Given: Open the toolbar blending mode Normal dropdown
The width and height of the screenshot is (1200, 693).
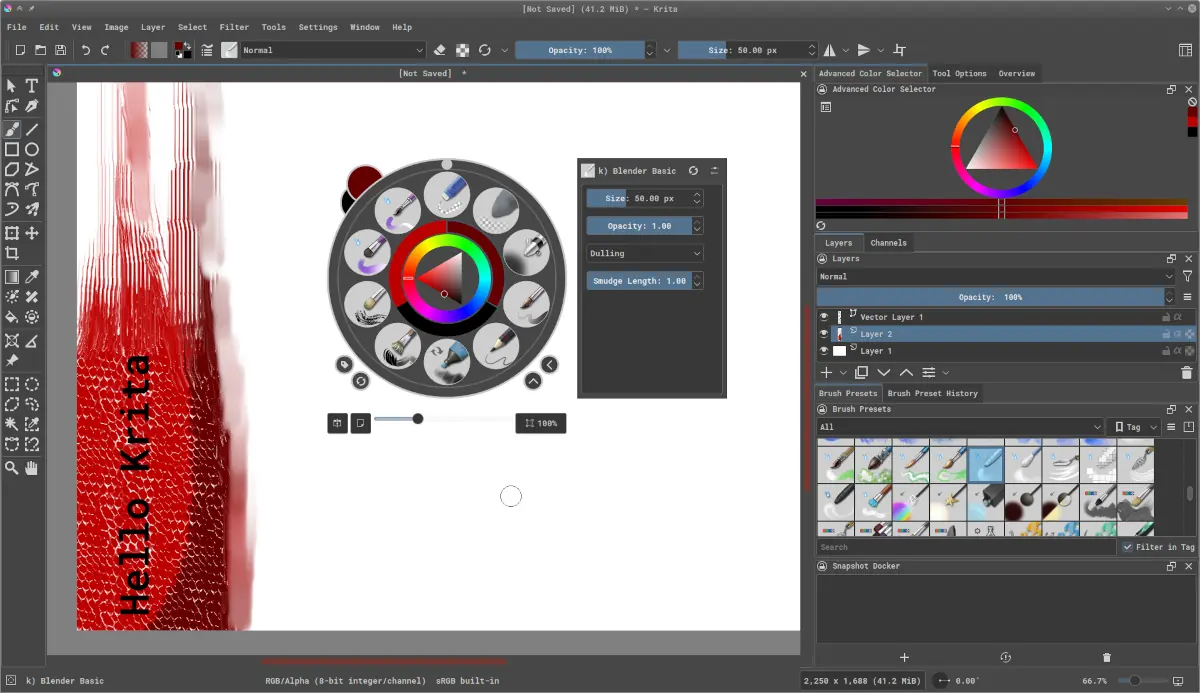Looking at the screenshot, I should (x=333, y=50).
